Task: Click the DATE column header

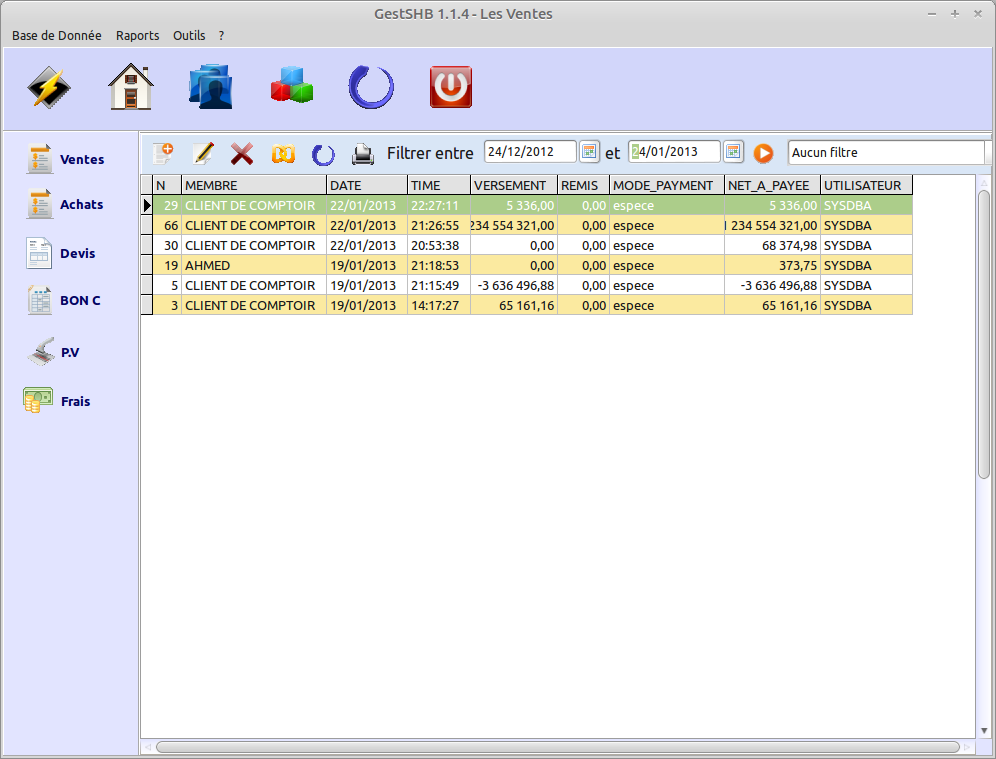Action: 367,185
